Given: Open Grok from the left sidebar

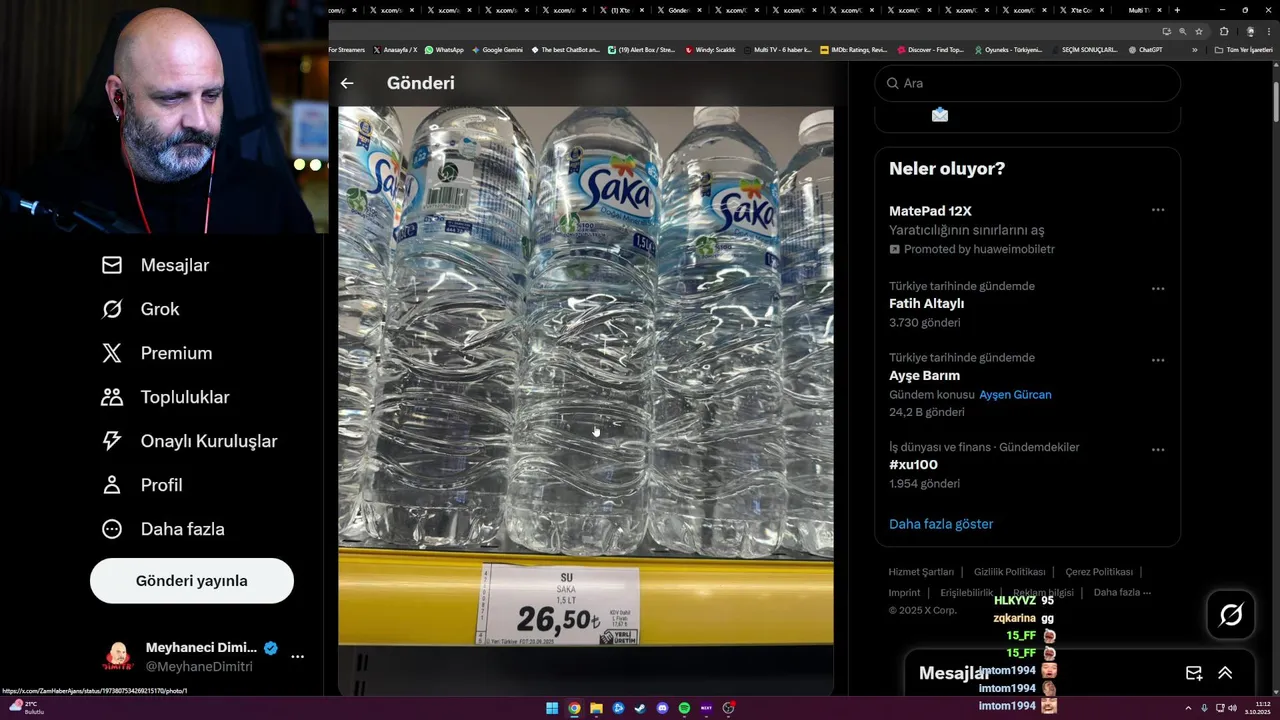Looking at the screenshot, I should click(x=140, y=309).
